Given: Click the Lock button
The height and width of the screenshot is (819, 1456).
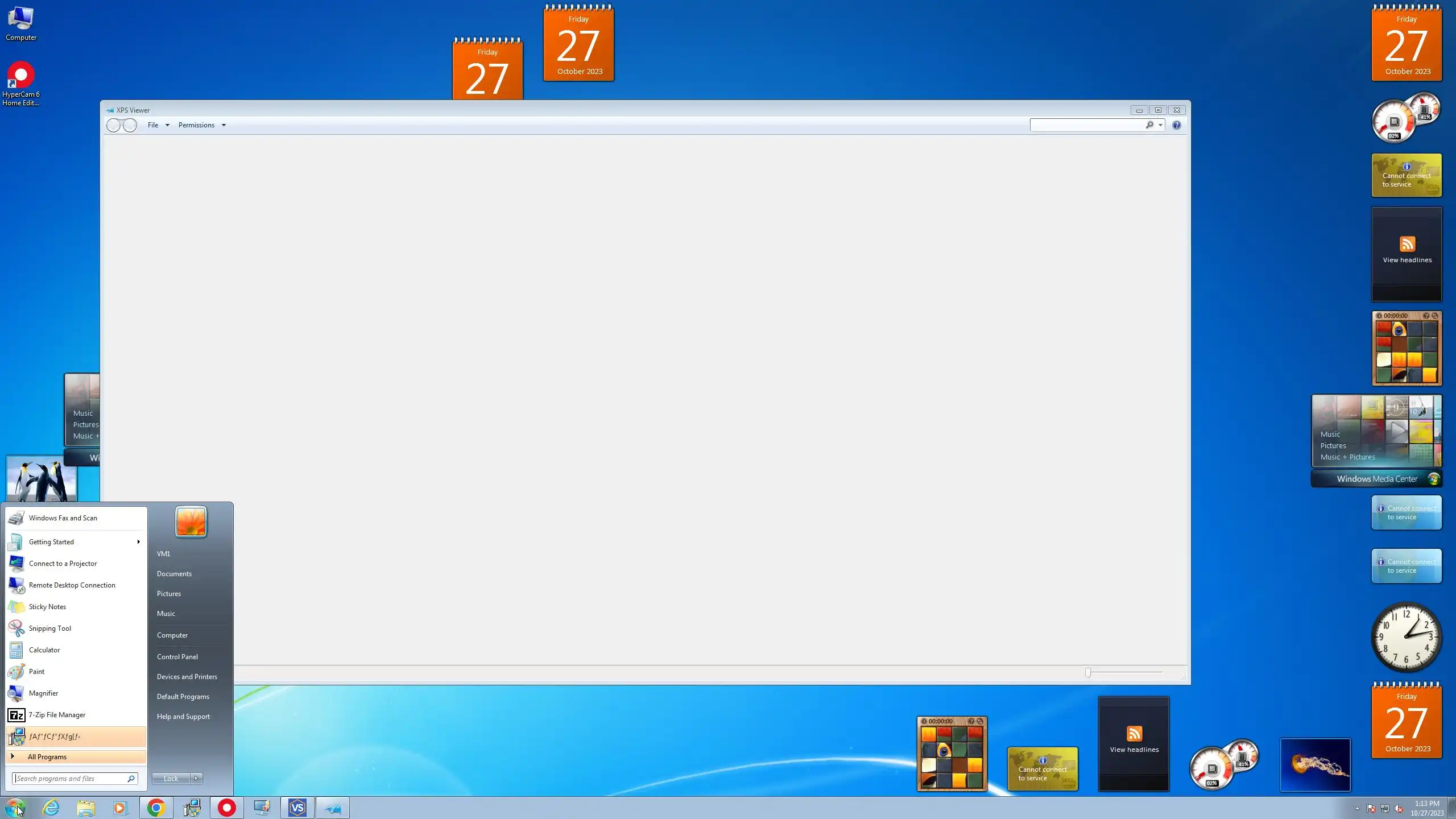Looking at the screenshot, I should pos(171,779).
